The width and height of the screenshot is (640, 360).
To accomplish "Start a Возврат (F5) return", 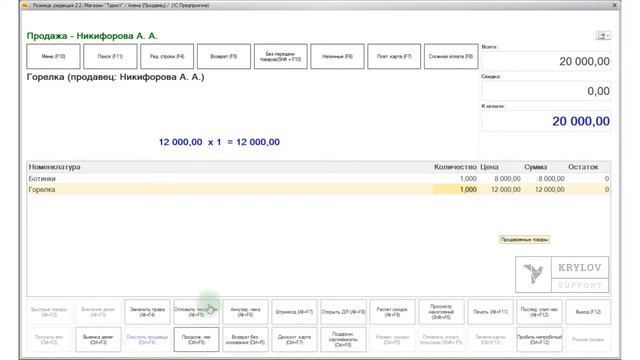I will (x=224, y=56).
